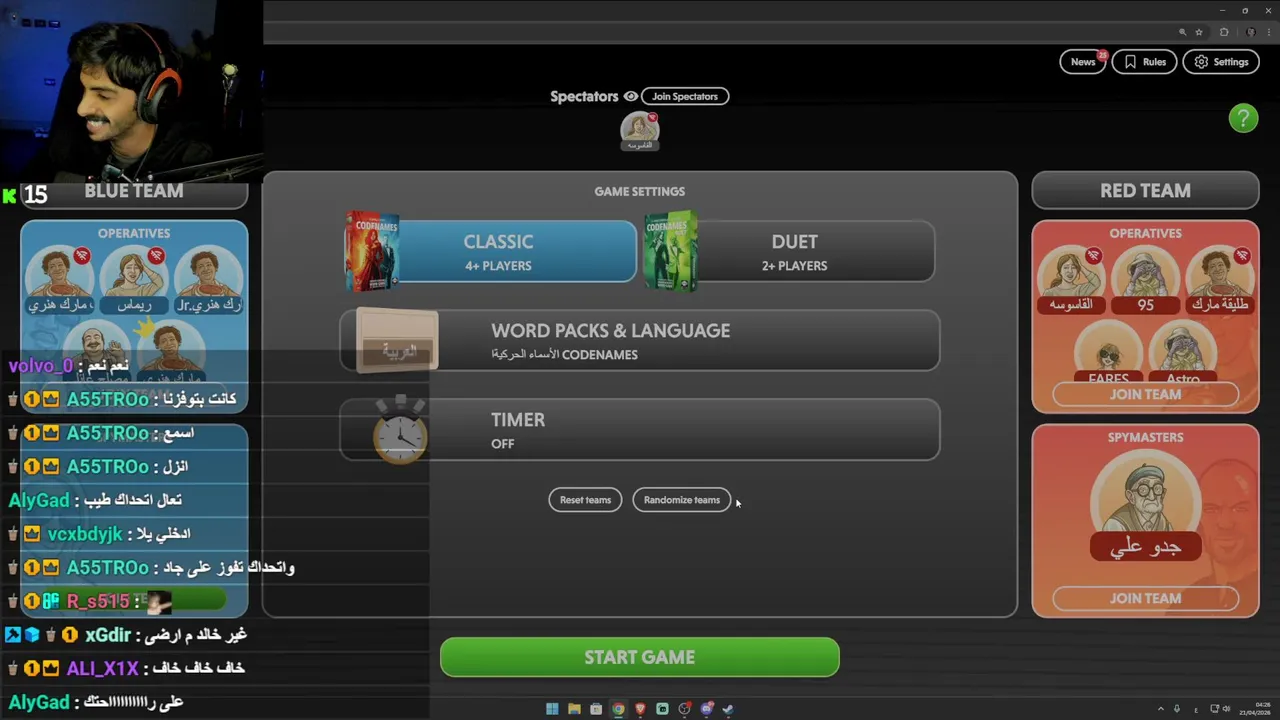Viewport: 1280px width, 720px height.
Task: Click the red operative FARES avatar
Action: pos(1108,350)
